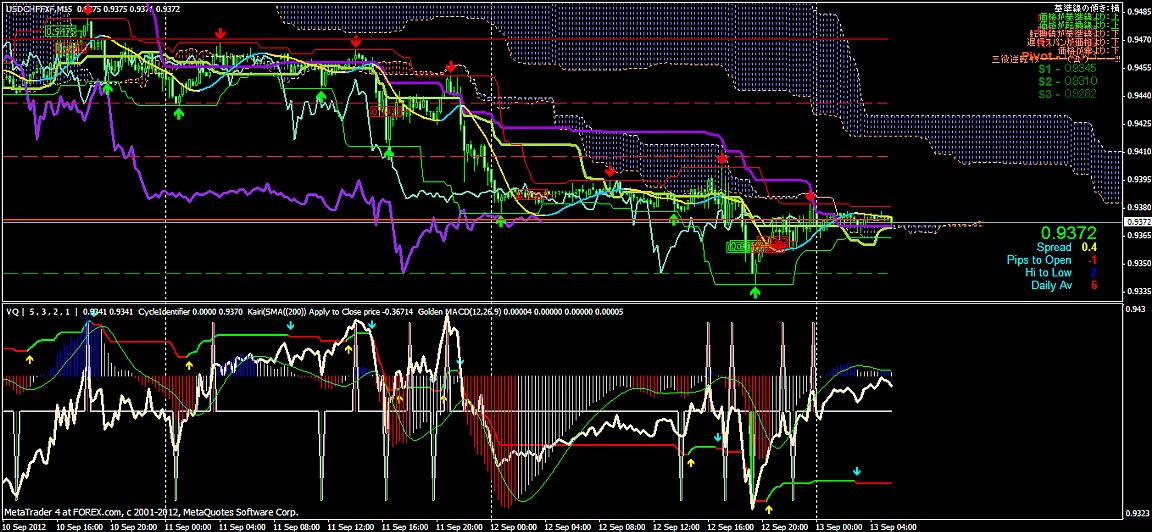Click 0.9425 on the price scale
1152x532 pixels.
[x=1138, y=123]
